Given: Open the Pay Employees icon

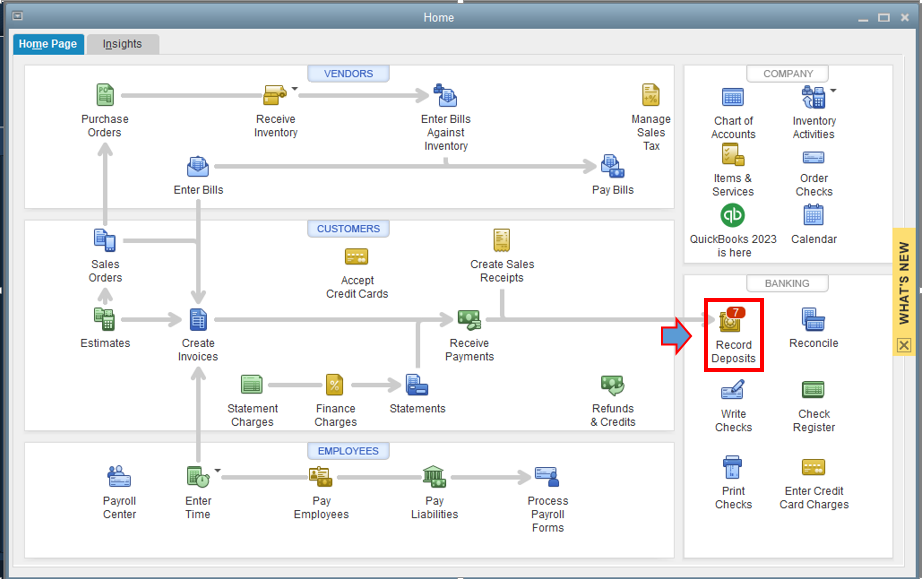Looking at the screenshot, I should tap(320, 477).
